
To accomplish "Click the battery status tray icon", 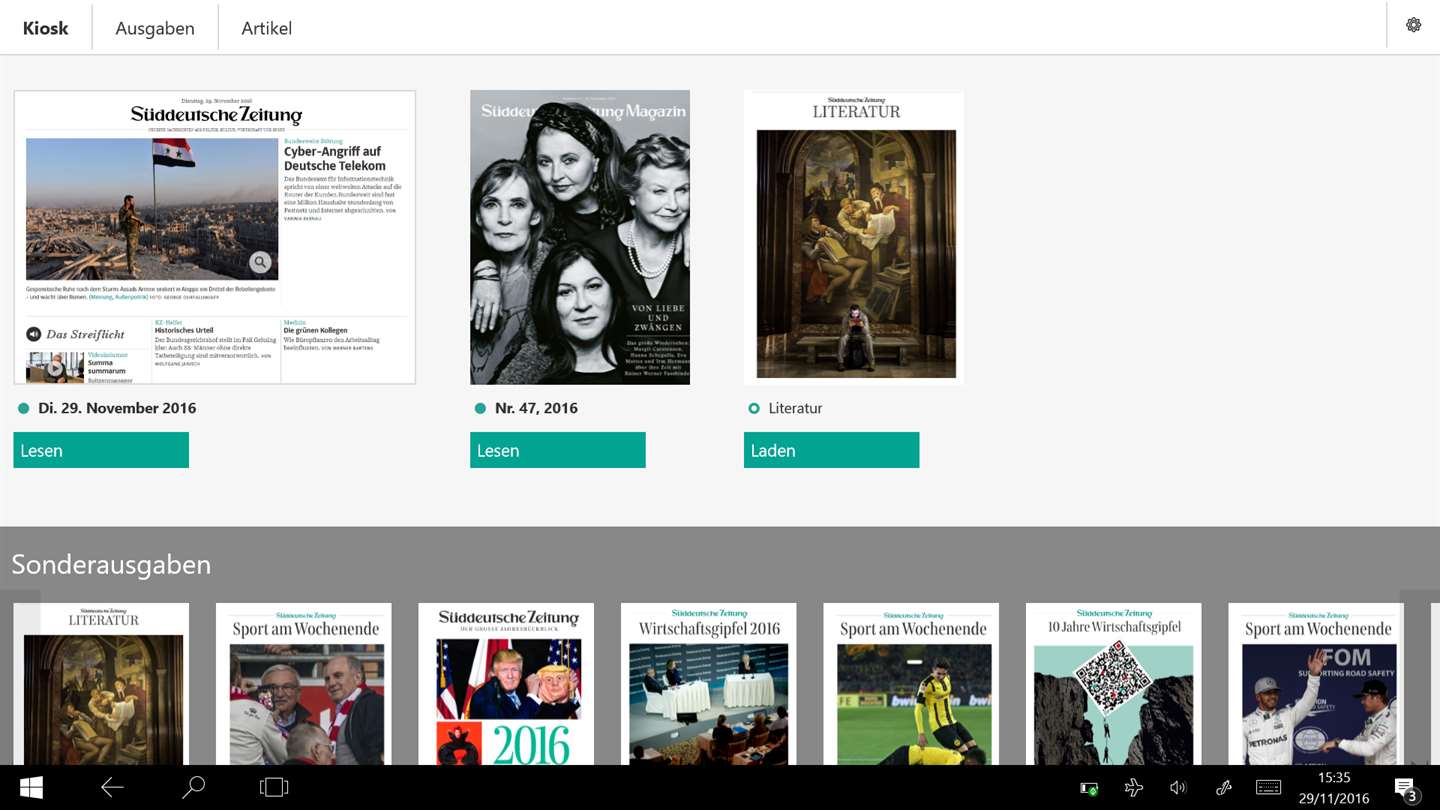I will (1089, 788).
